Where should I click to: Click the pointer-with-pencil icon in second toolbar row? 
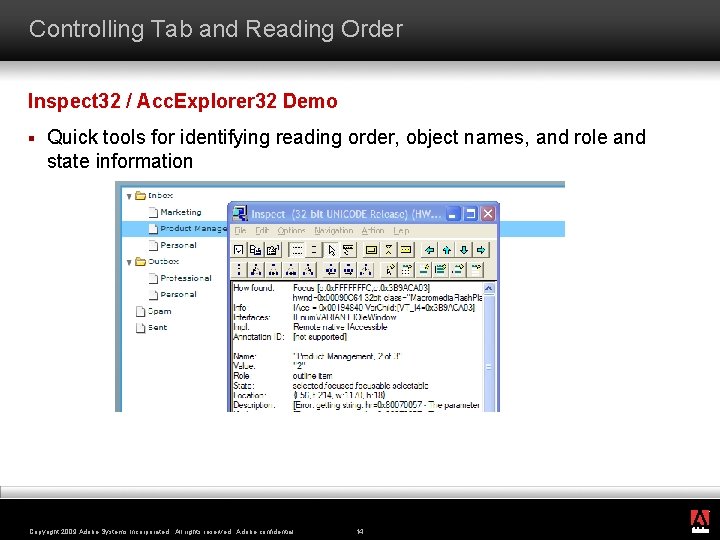[390, 270]
